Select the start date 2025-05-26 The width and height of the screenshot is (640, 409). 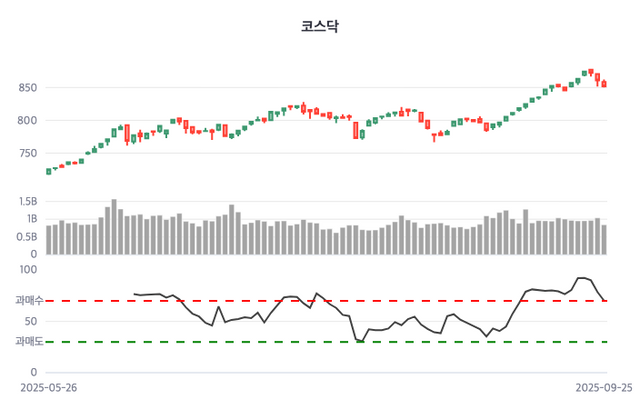tap(49, 386)
